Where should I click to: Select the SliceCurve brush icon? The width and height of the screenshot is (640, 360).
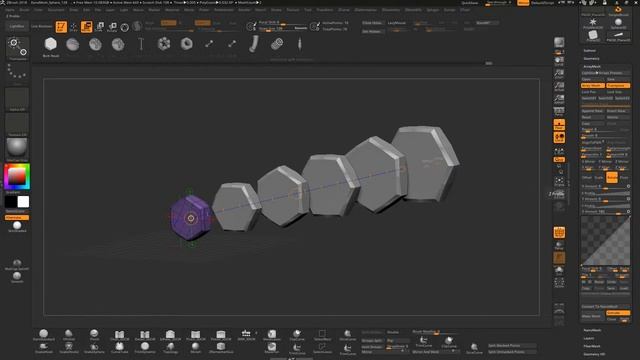[347, 336]
